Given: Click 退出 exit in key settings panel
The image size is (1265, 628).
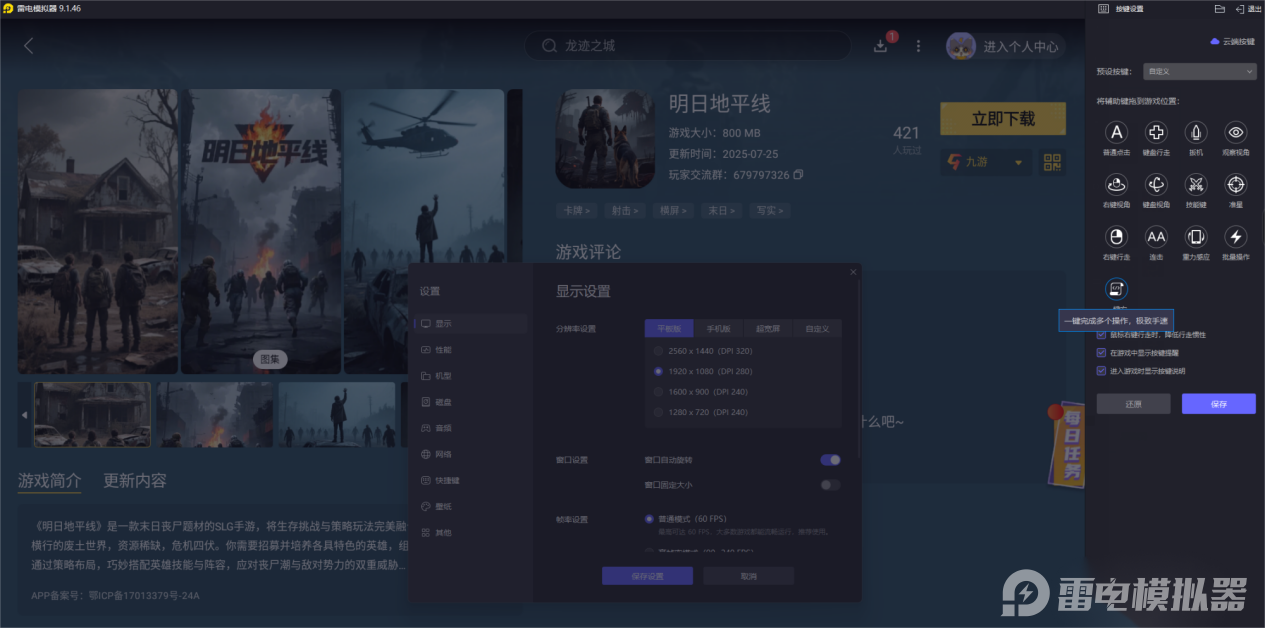Looking at the screenshot, I should coord(1248,9).
